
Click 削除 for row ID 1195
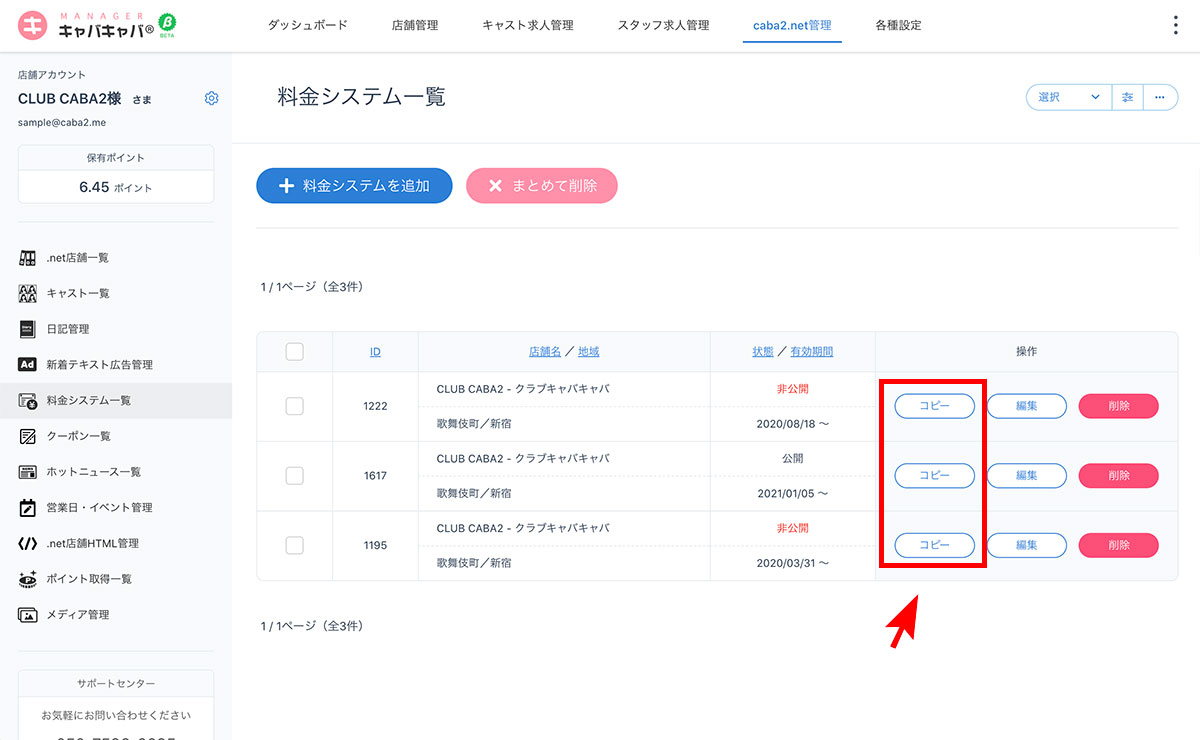[x=1118, y=545]
